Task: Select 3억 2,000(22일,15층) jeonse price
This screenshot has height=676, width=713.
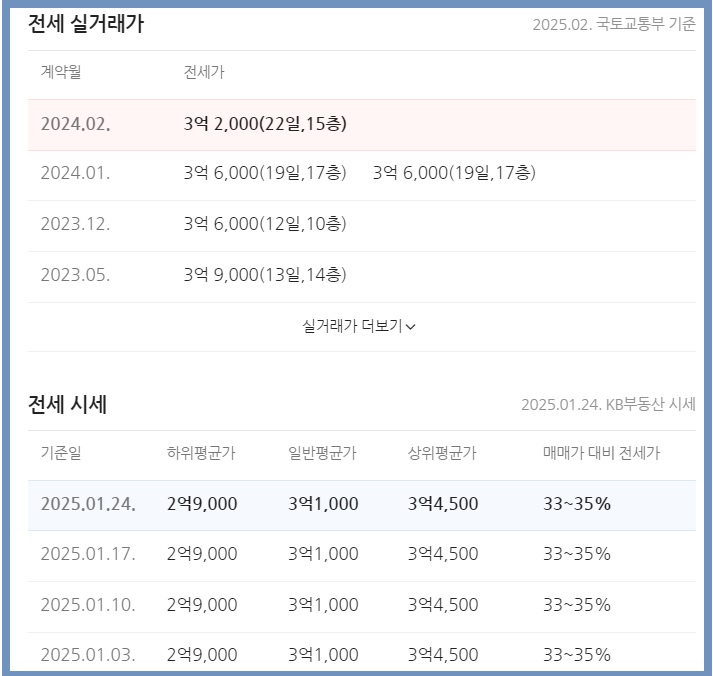Action: (265, 124)
